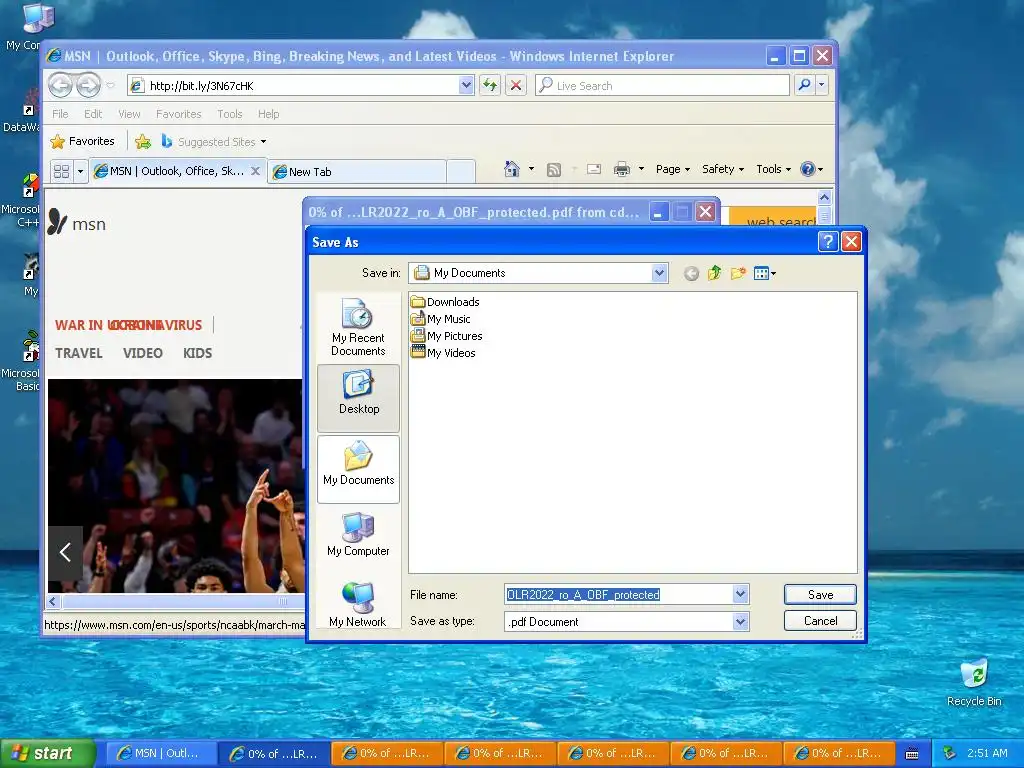
Task: Click the system tray clock
Action: (x=987, y=753)
